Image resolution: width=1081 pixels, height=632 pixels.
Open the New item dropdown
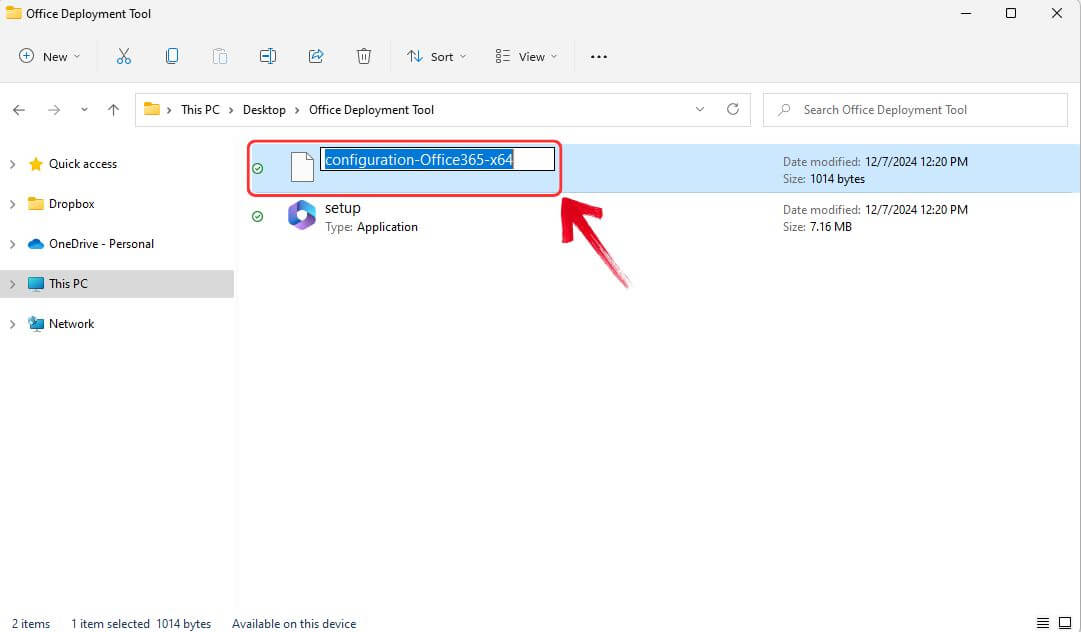(49, 57)
